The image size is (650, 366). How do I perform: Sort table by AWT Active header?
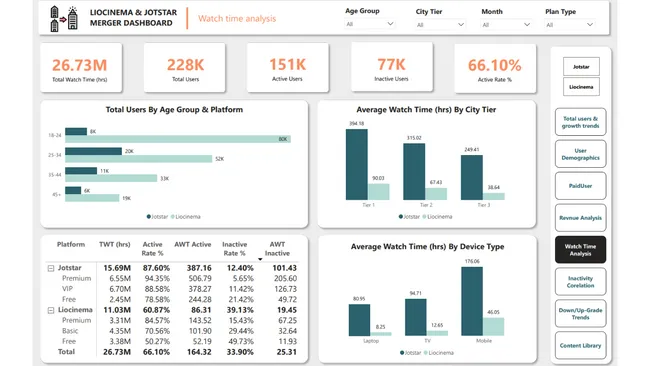pos(192,245)
